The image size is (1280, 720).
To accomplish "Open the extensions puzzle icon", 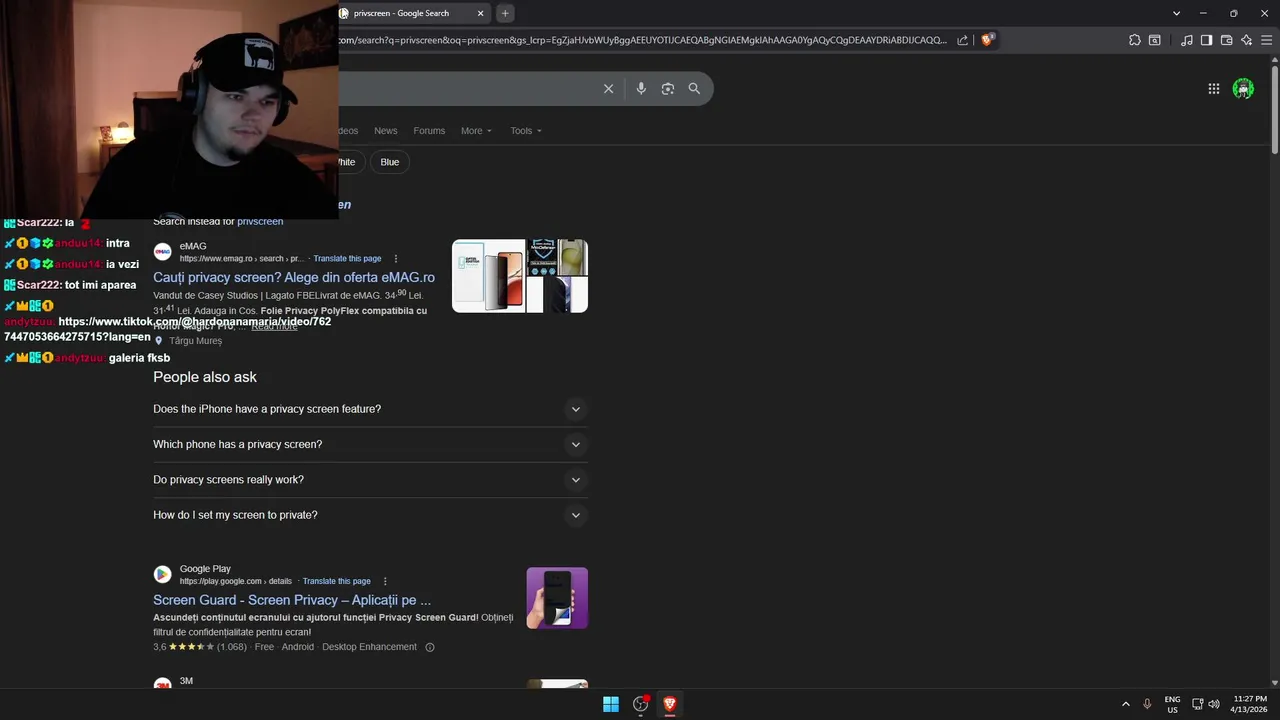I will point(1134,40).
